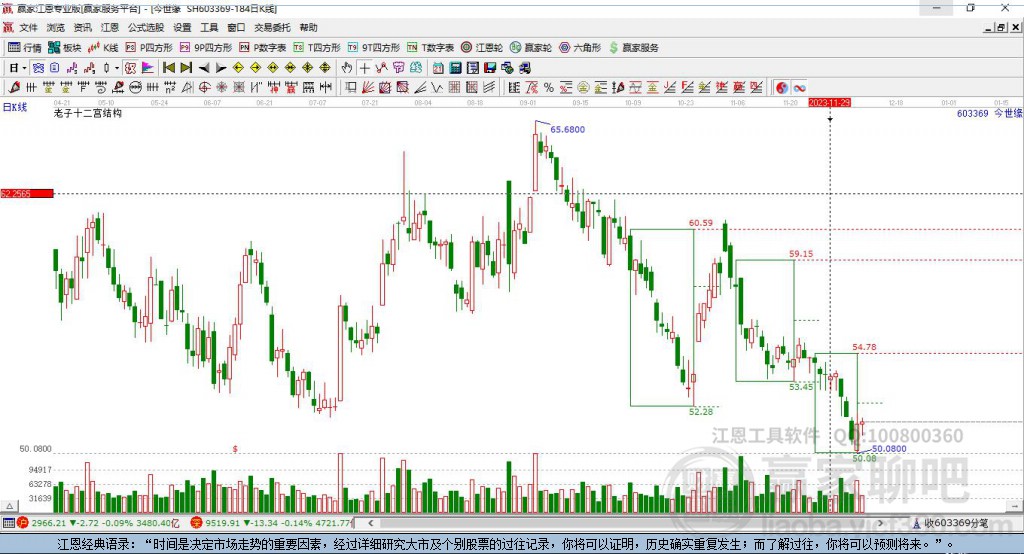Open the 交易委托 menu
Screen dimensions: 1024x554
coord(272,27)
